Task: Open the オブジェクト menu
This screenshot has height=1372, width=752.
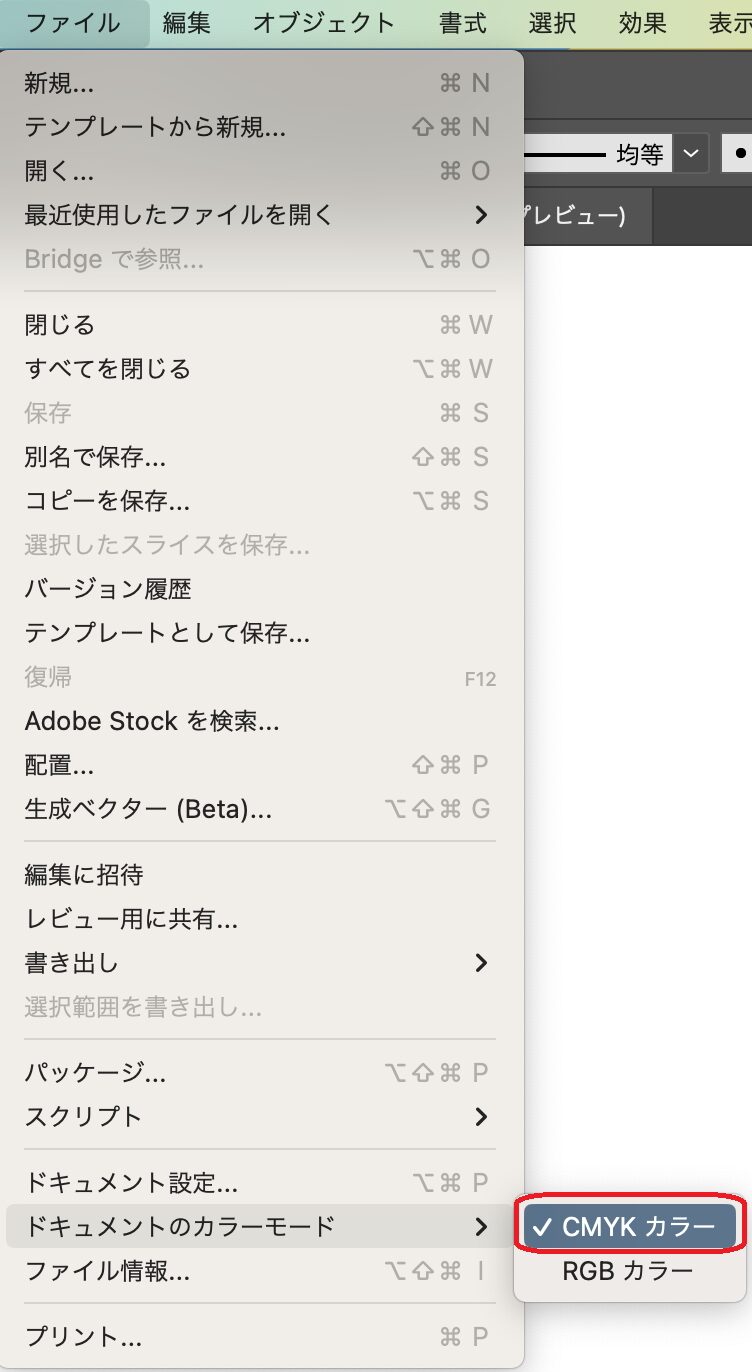Action: [x=324, y=23]
